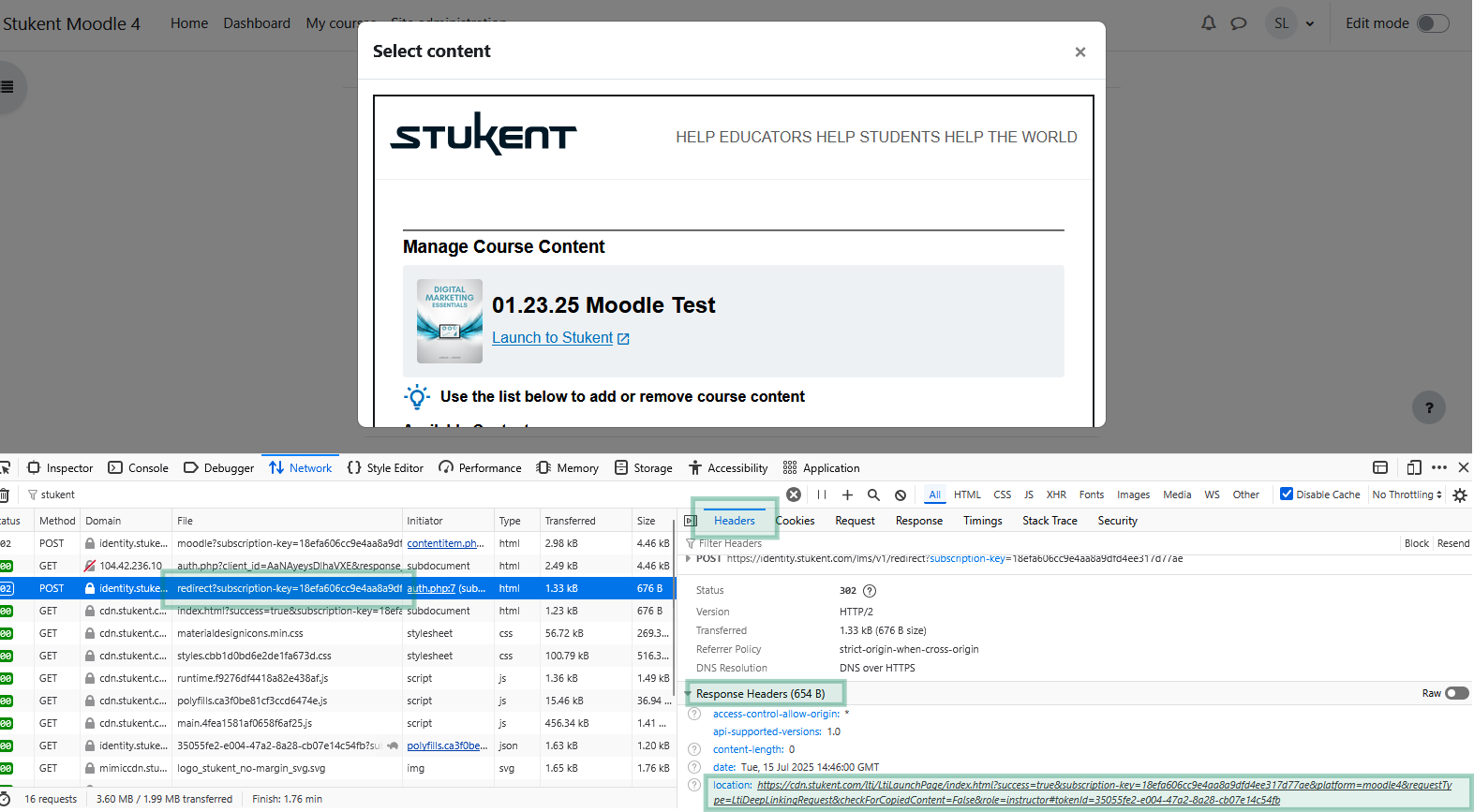
Task: Select the Network devtools tab
Action: pyautogui.click(x=301, y=468)
